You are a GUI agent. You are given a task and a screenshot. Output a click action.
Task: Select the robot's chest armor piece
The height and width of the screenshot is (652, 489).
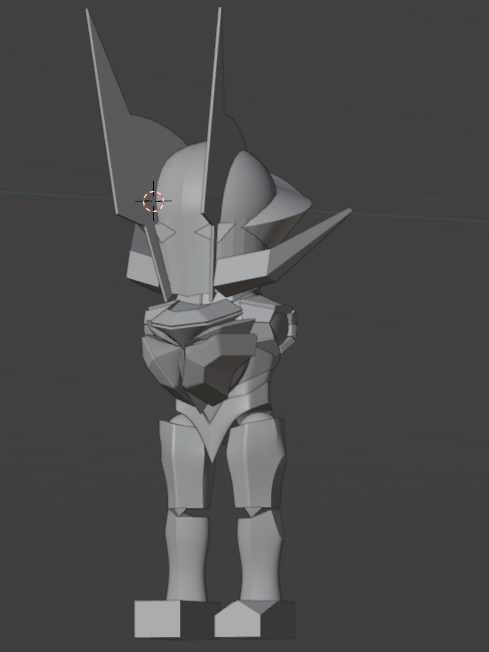[210, 362]
